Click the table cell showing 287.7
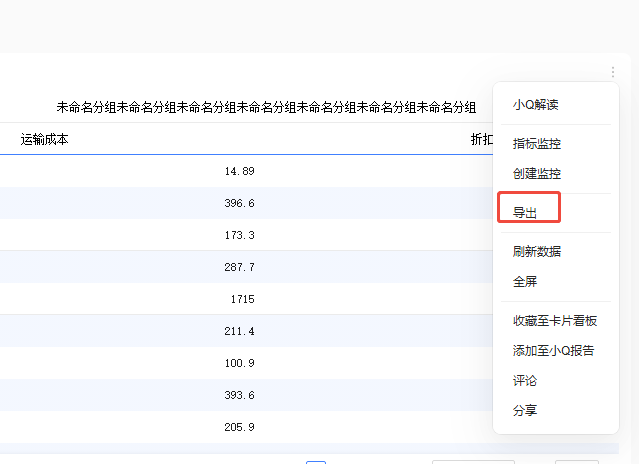The image size is (639, 464). coord(239,267)
